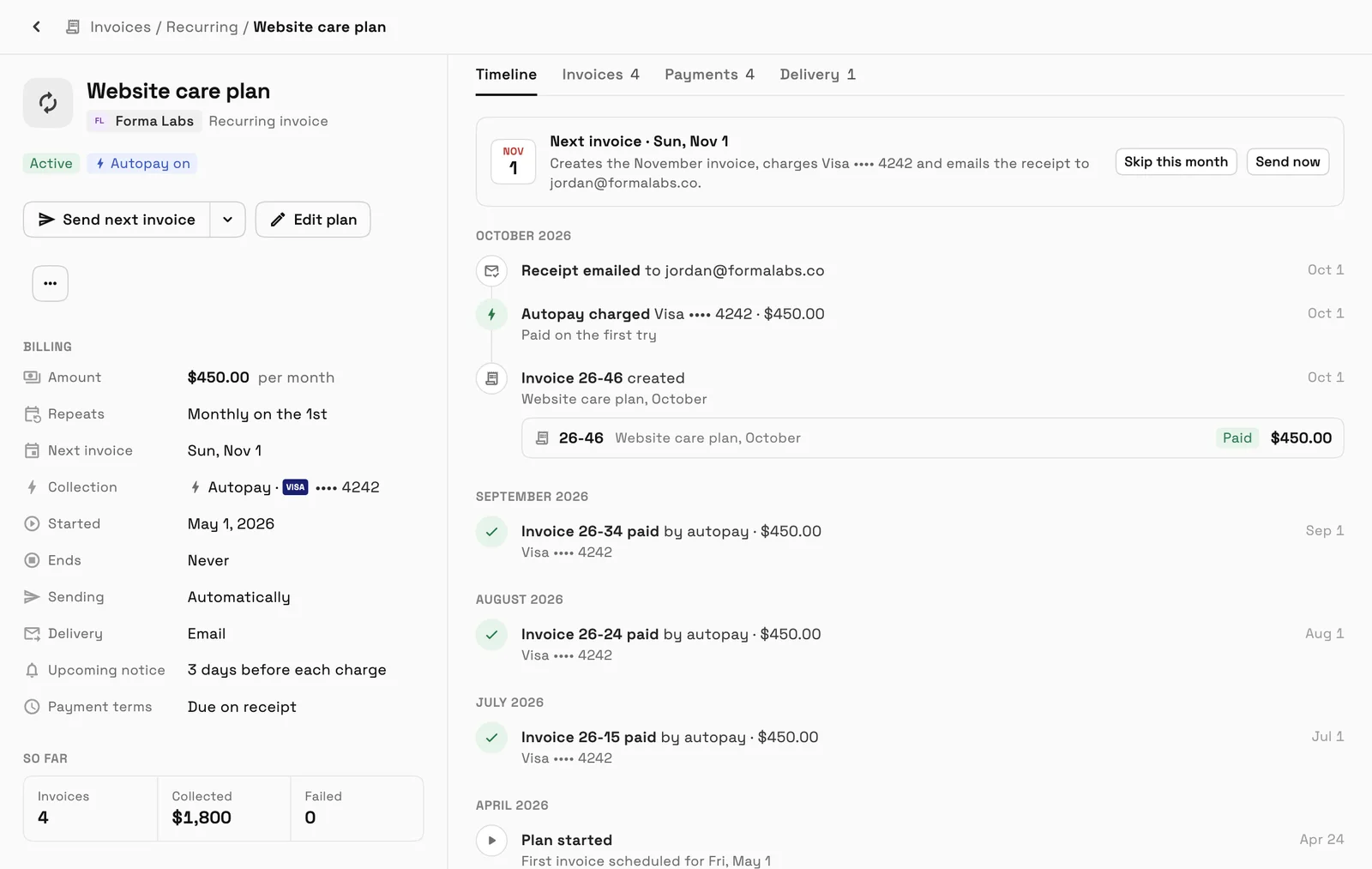Click '3 days before each charge' value
Screen dimensions: 1372x869
(286, 670)
